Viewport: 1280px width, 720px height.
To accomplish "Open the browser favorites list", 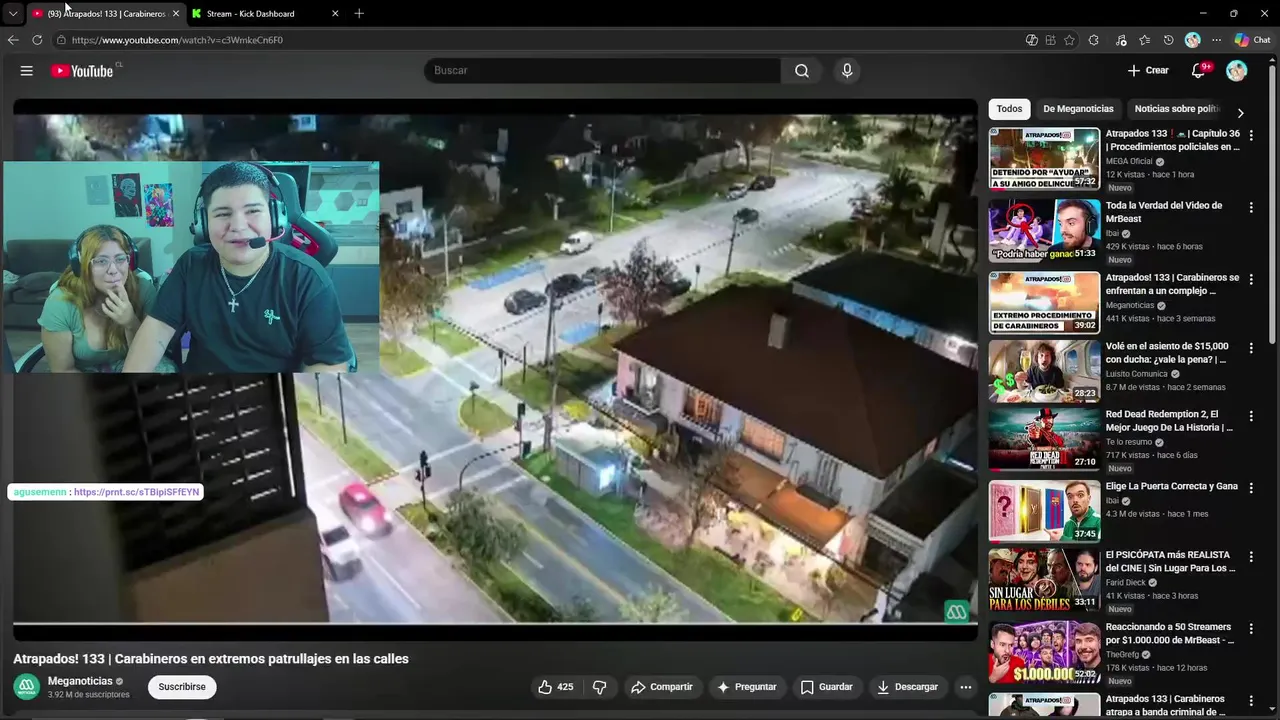I will (x=1144, y=40).
